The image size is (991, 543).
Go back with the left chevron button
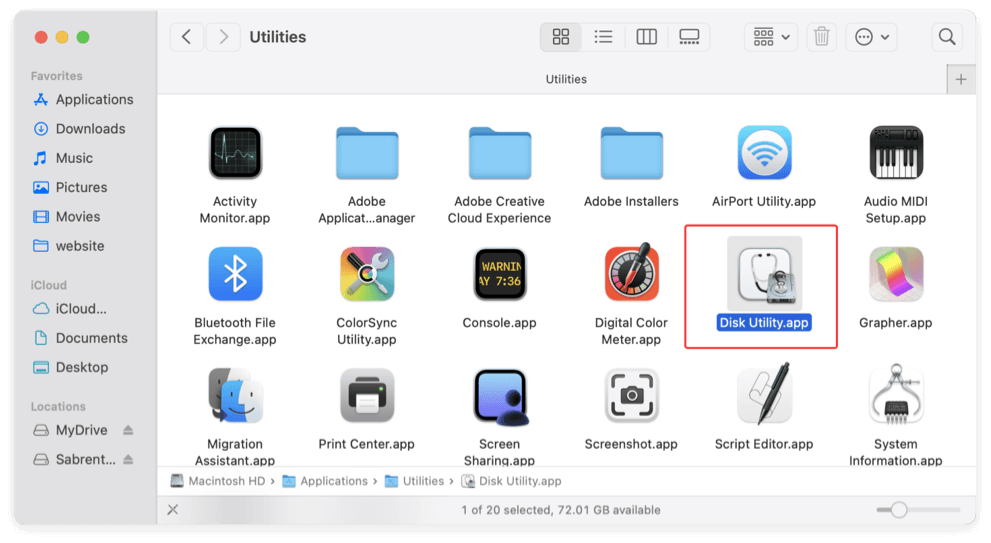(186, 37)
